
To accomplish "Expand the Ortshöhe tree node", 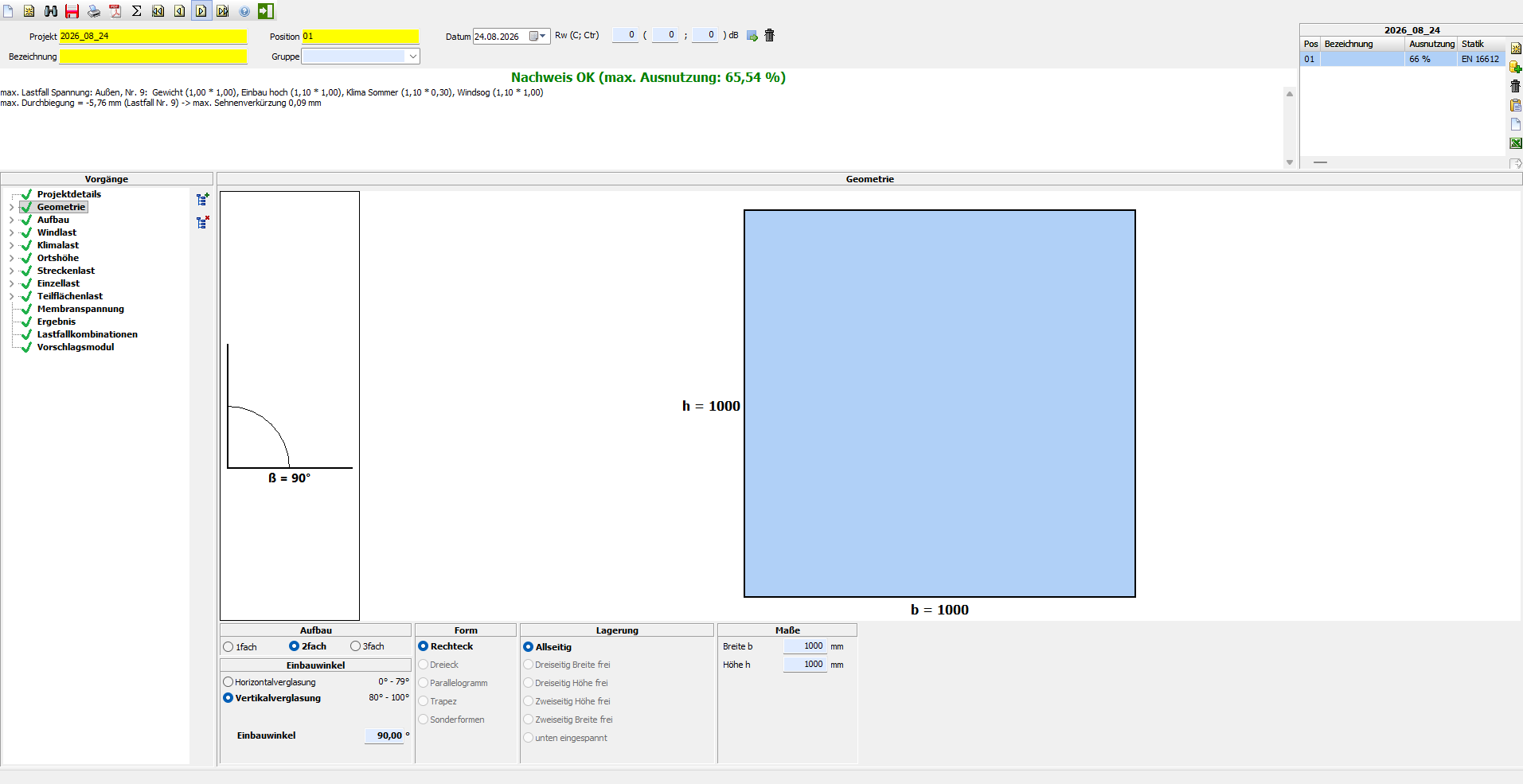I will pos(11,258).
